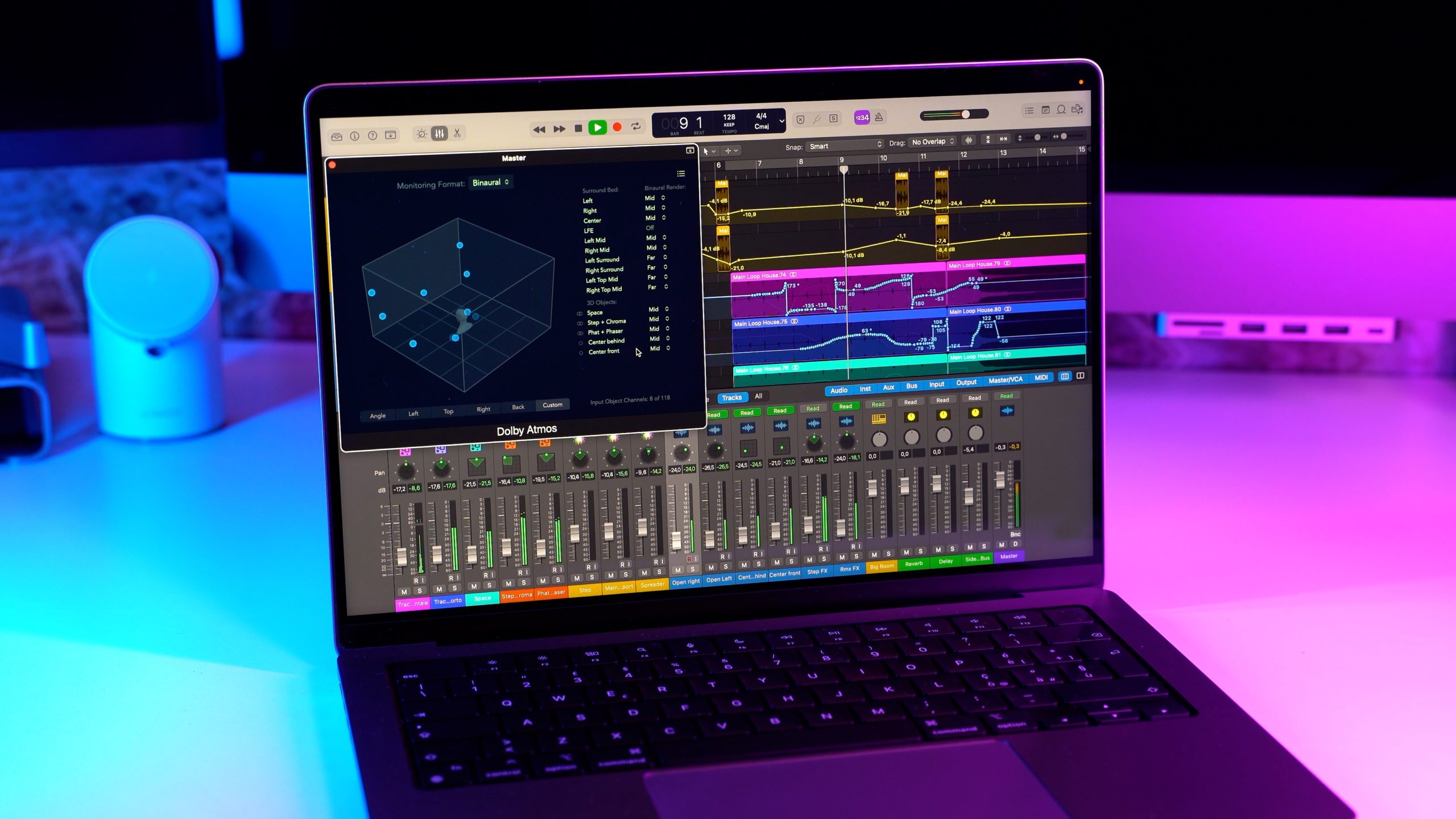Click the Stop transport button
The width and height of the screenshot is (1456, 819).
(x=578, y=129)
